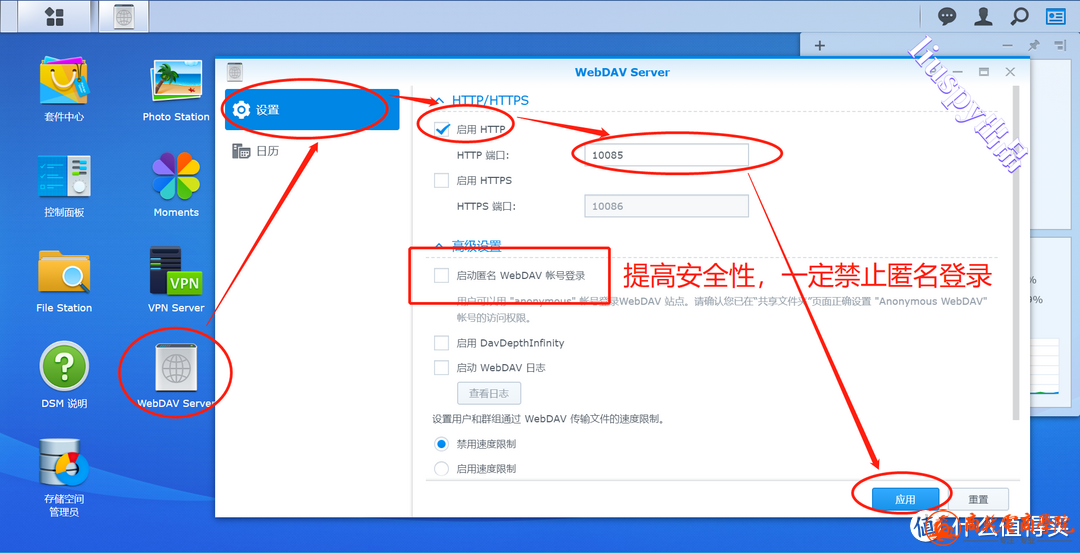Click the WebDAV settings vertical scrollbar
Viewport: 1080px width, 553px height.
(x=1016, y=251)
